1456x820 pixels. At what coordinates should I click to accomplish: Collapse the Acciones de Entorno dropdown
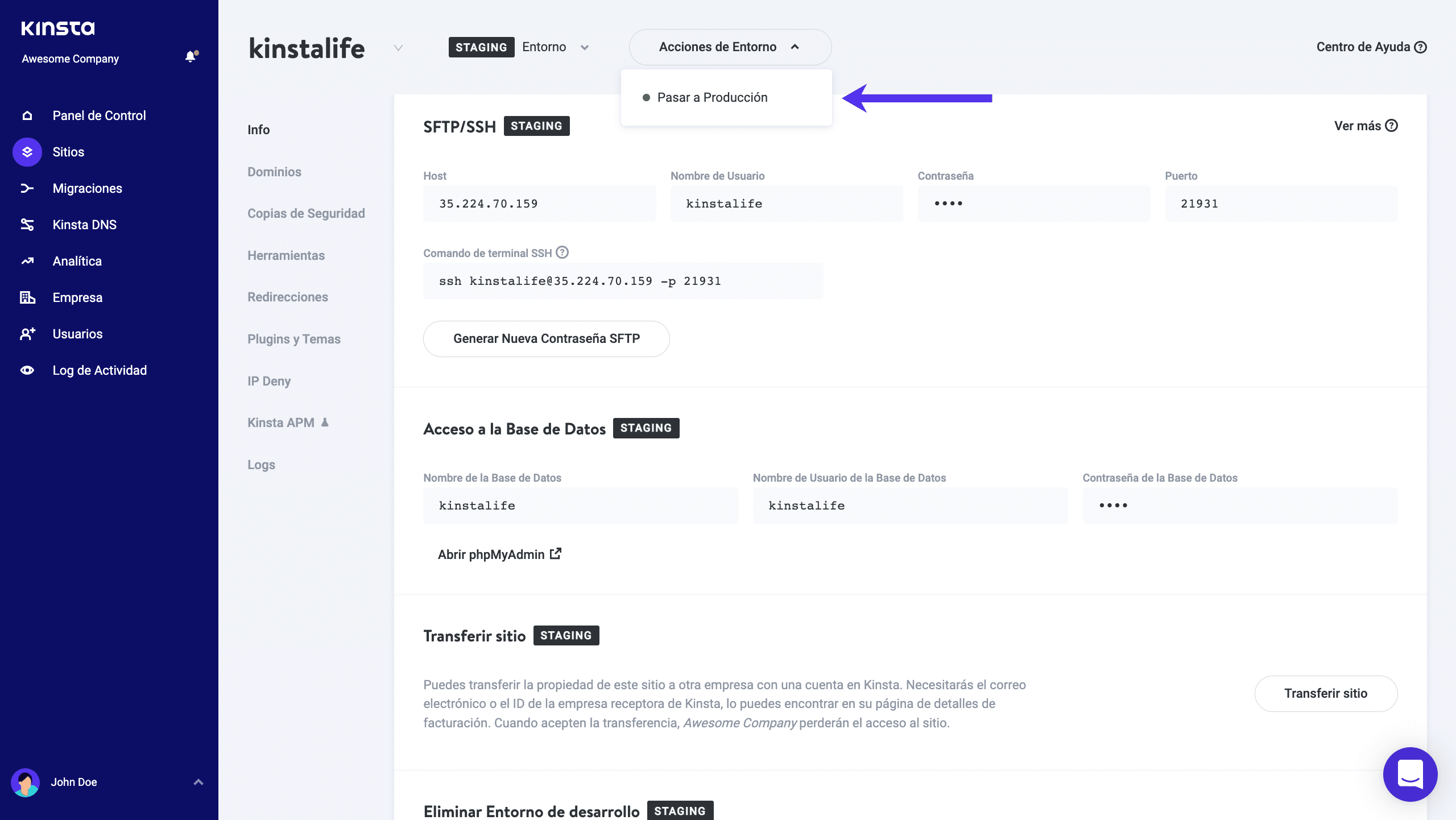click(x=730, y=47)
